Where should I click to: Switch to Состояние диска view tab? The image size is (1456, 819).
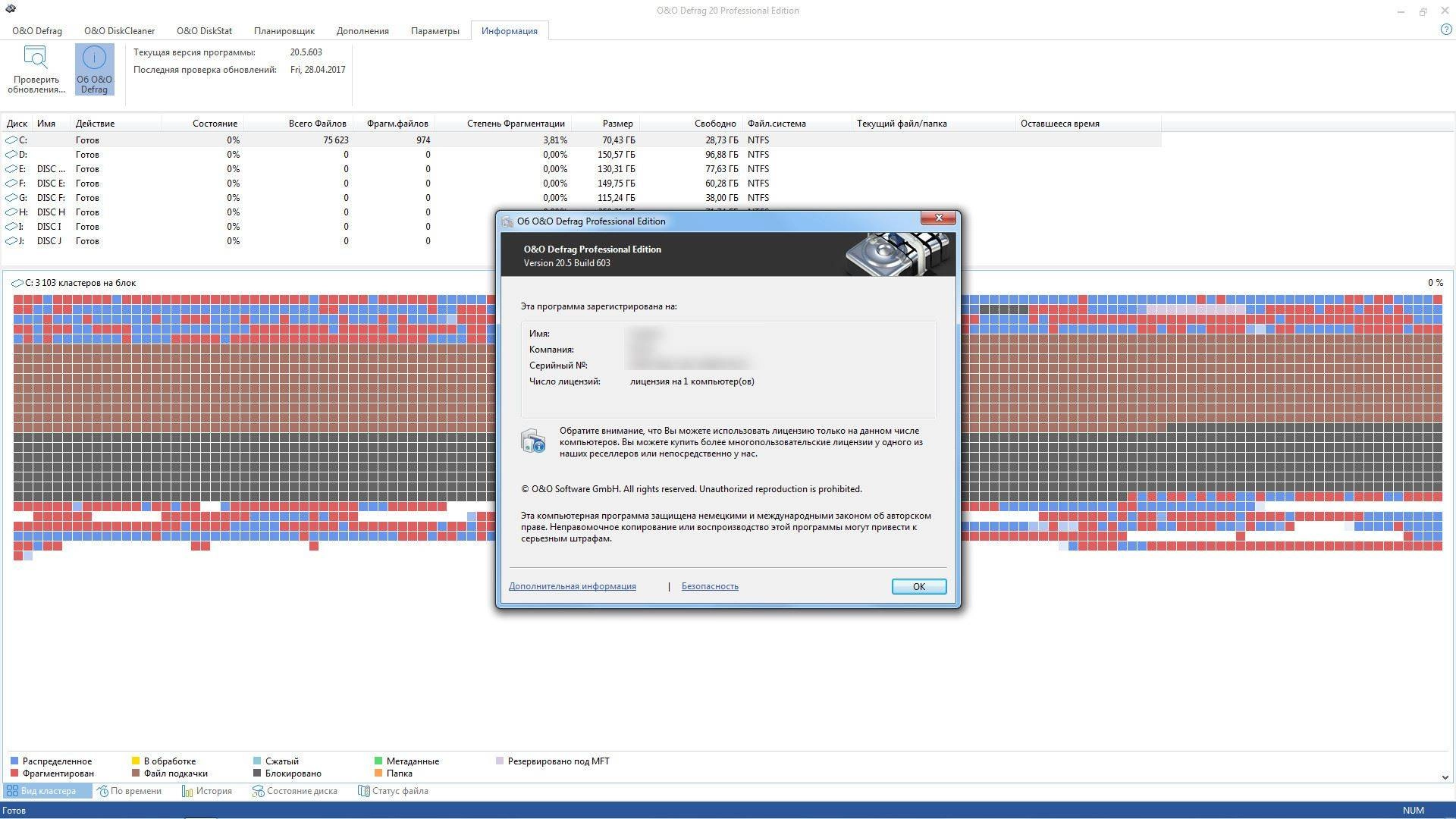point(295,791)
